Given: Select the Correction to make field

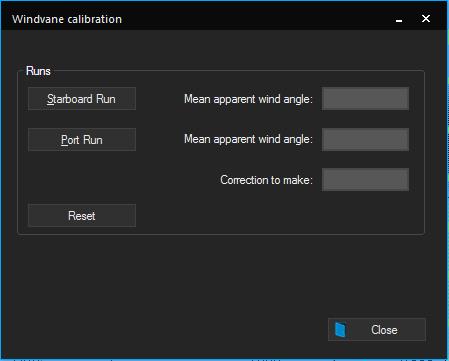Looking at the screenshot, I should point(365,180).
